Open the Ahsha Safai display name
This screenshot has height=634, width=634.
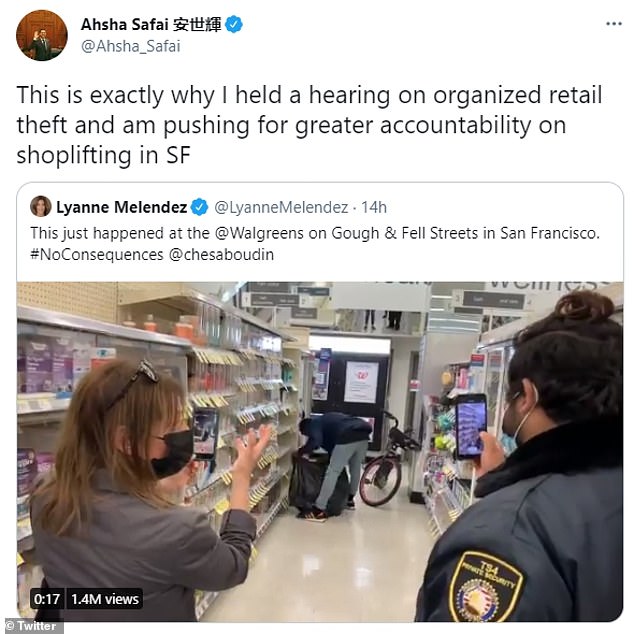click(151, 24)
